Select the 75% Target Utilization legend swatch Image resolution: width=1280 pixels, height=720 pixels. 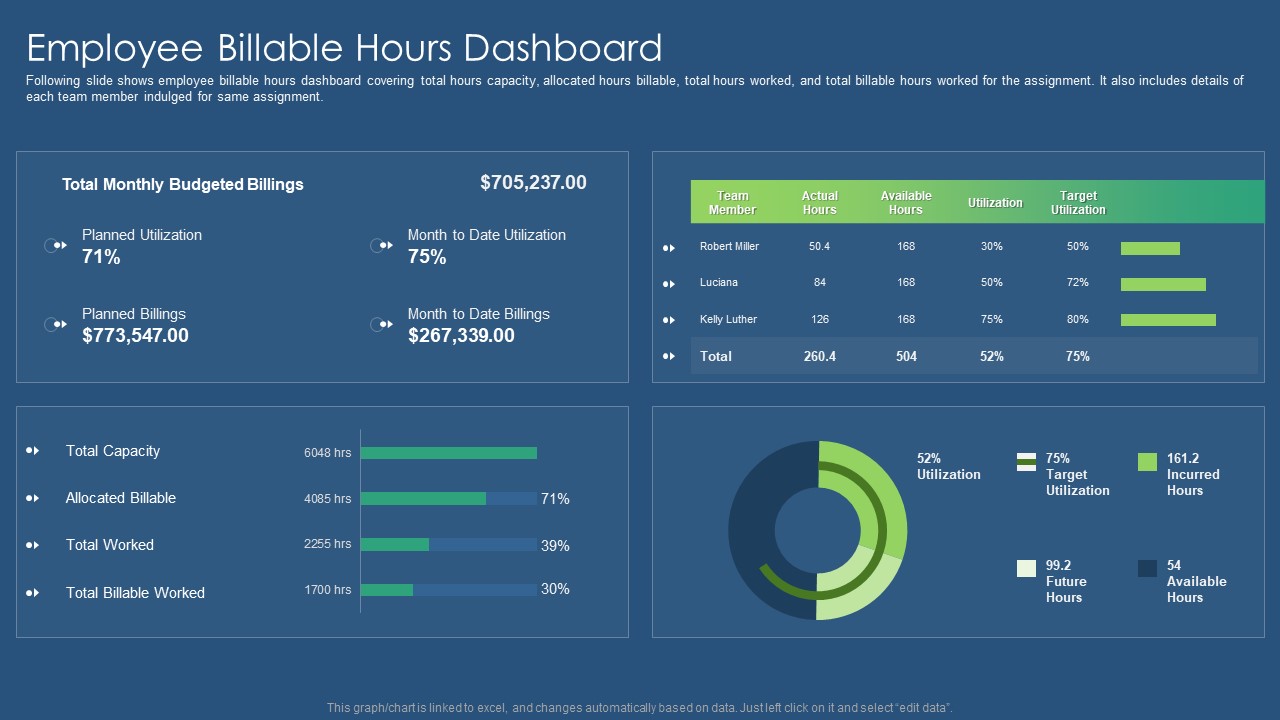[x=1026, y=462]
